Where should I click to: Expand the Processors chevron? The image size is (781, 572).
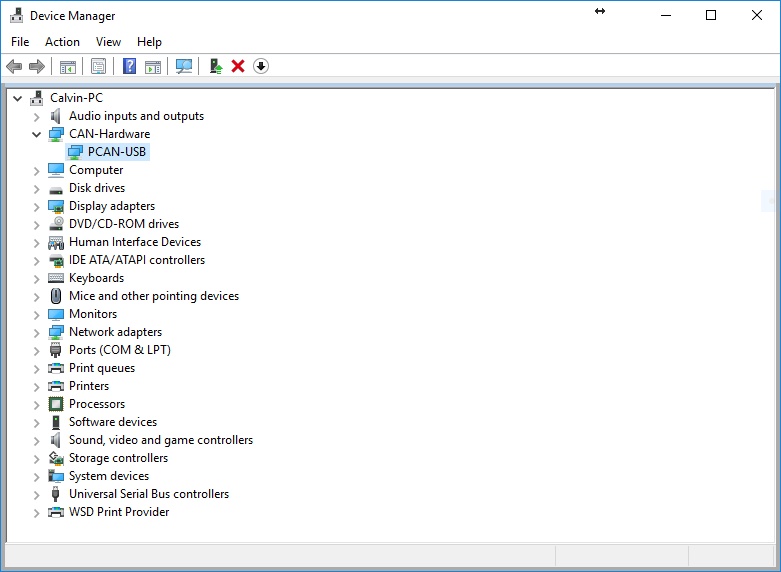point(36,405)
